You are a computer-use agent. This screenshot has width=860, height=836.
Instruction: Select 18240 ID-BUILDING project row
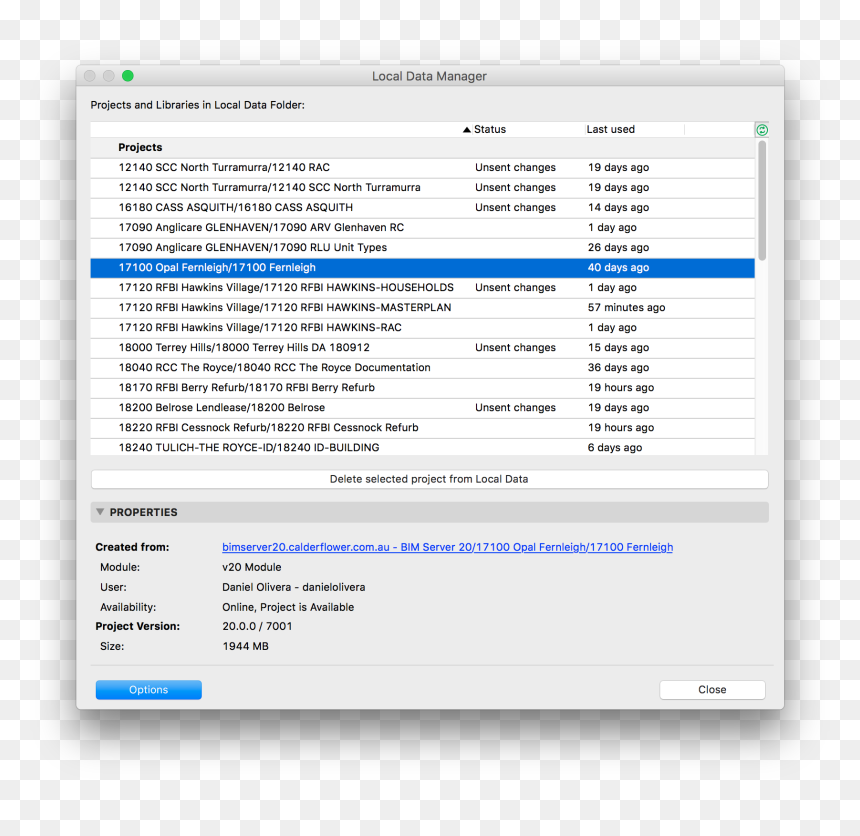pyautogui.click(x=422, y=447)
